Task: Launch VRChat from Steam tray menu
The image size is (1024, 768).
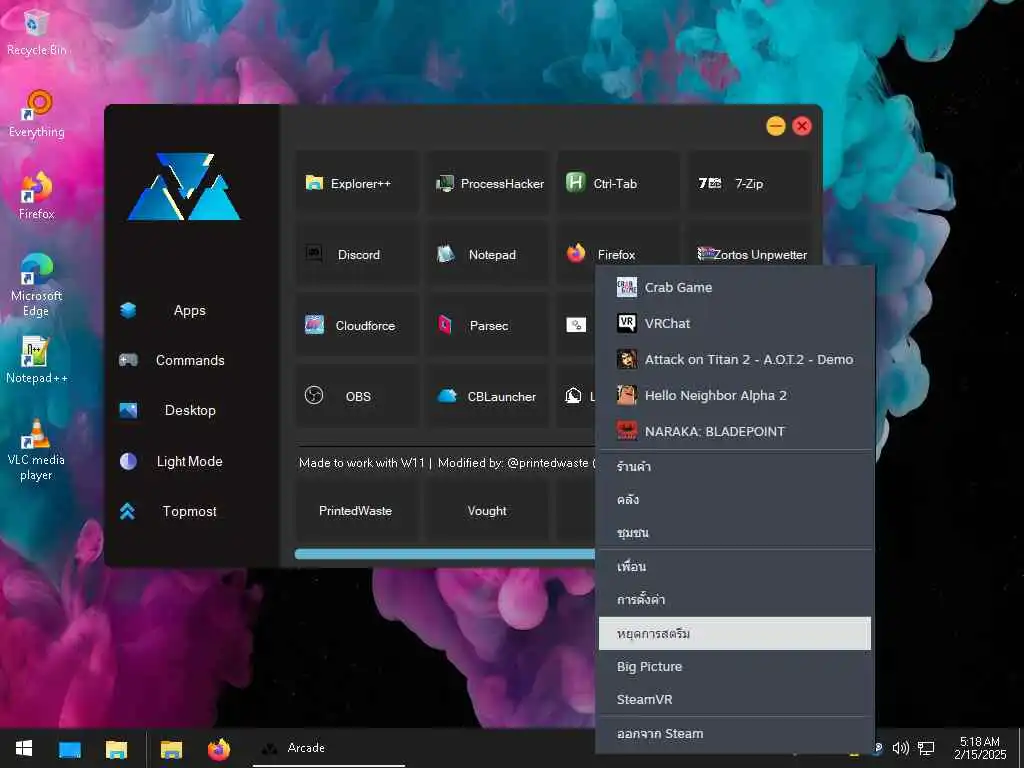Action: (x=735, y=323)
